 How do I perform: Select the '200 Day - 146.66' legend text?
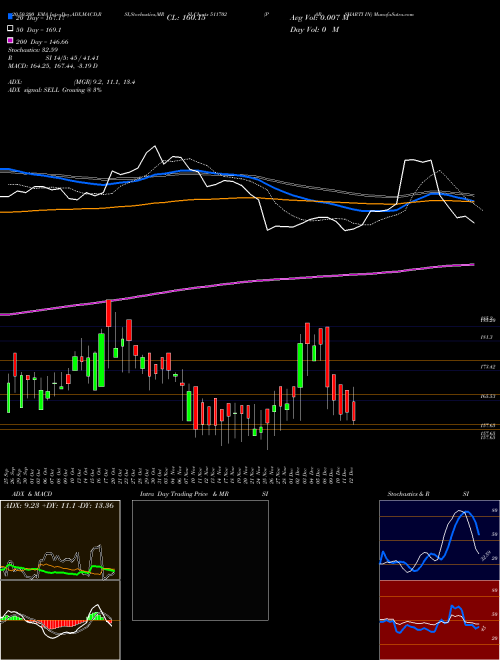(x=42, y=42)
